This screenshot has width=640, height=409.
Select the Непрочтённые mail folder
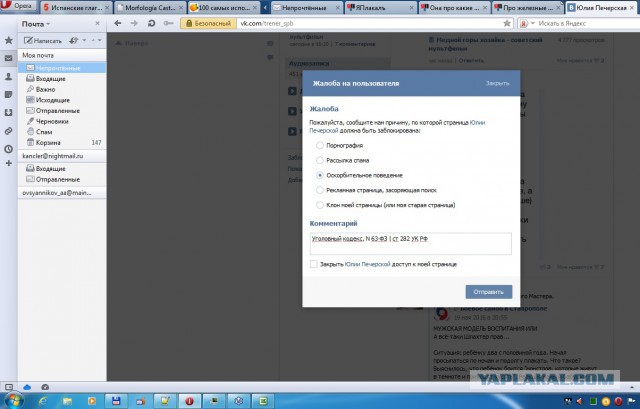click(x=62, y=68)
